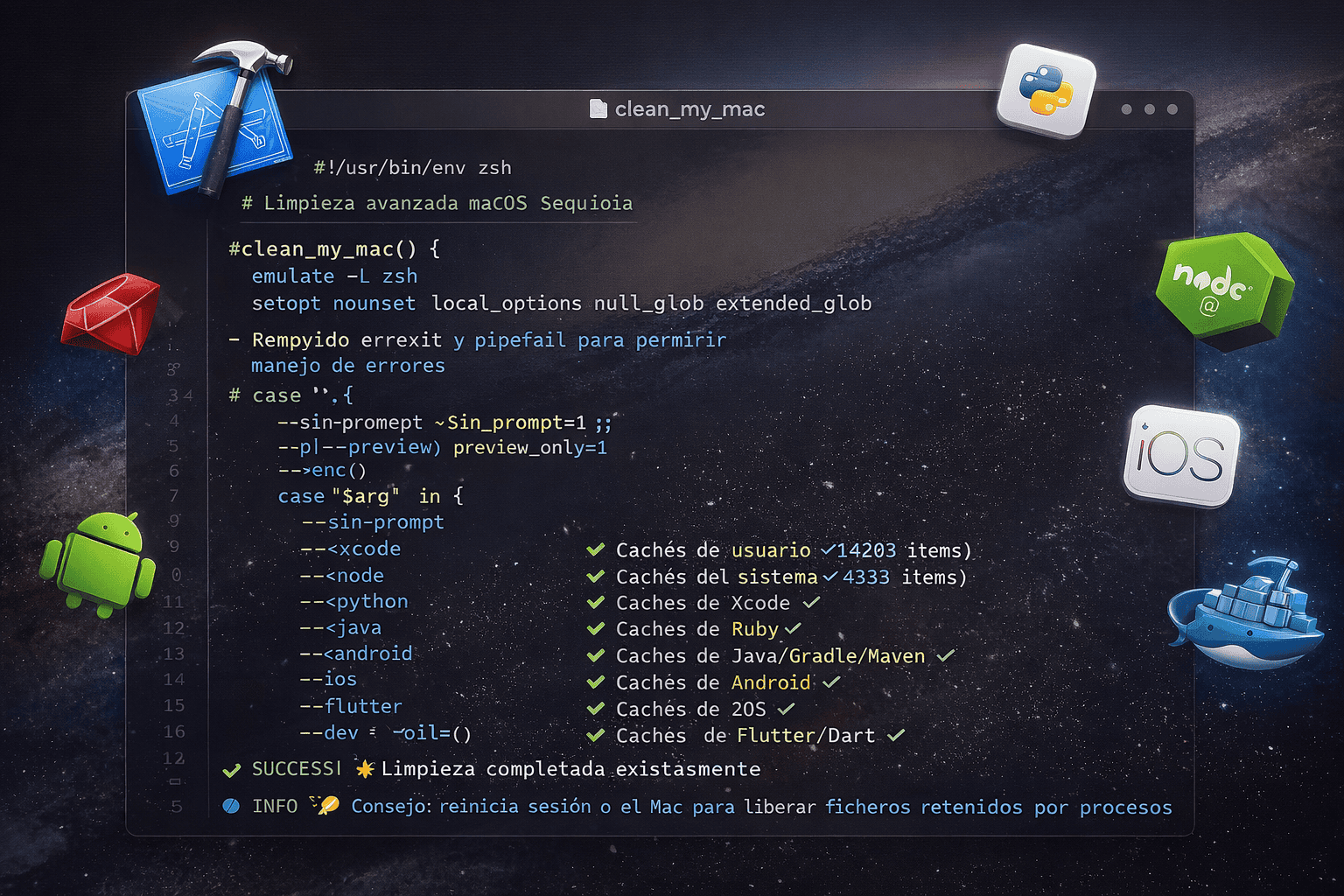Click the Limpieza completada existasmente message
This screenshot has height=896, width=1344.
click(x=570, y=769)
